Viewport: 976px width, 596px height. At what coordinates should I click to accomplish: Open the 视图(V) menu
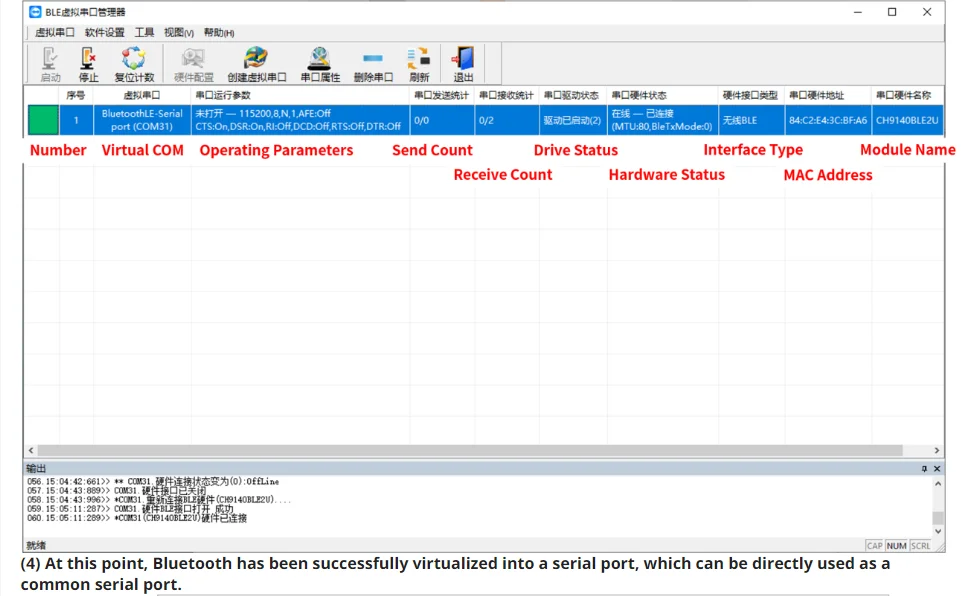click(179, 32)
